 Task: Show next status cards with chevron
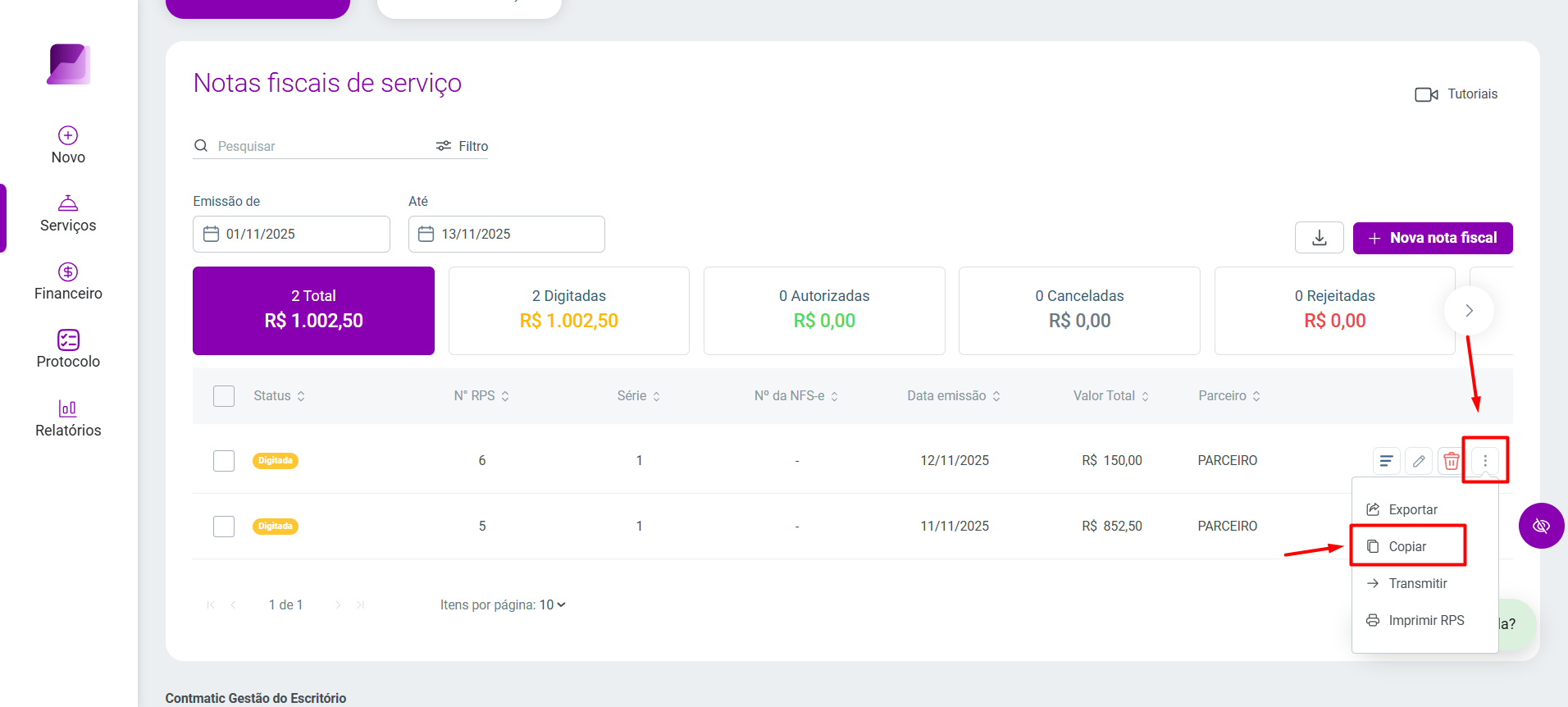pyautogui.click(x=1470, y=311)
